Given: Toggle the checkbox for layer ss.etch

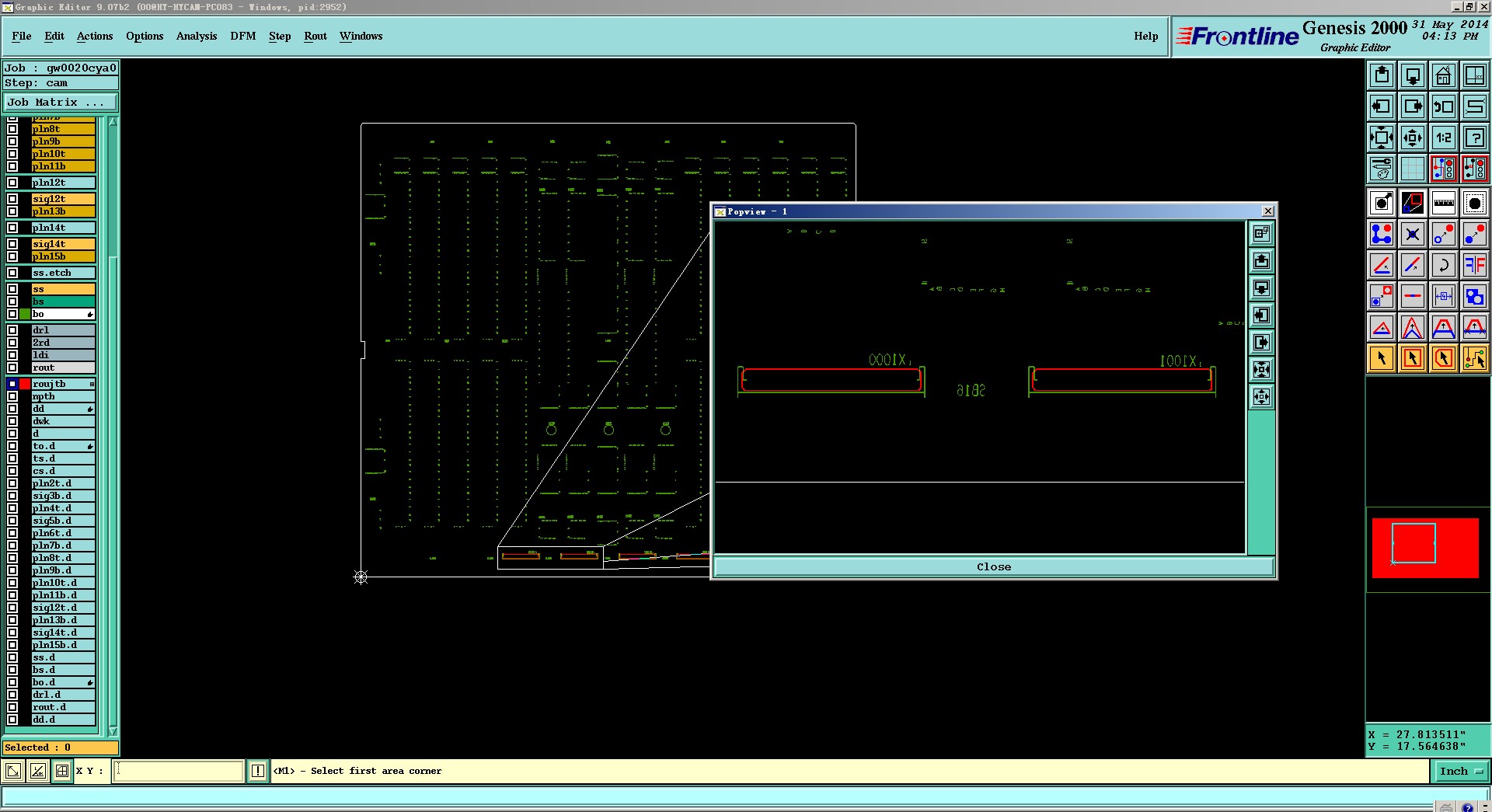Looking at the screenshot, I should click(12, 273).
